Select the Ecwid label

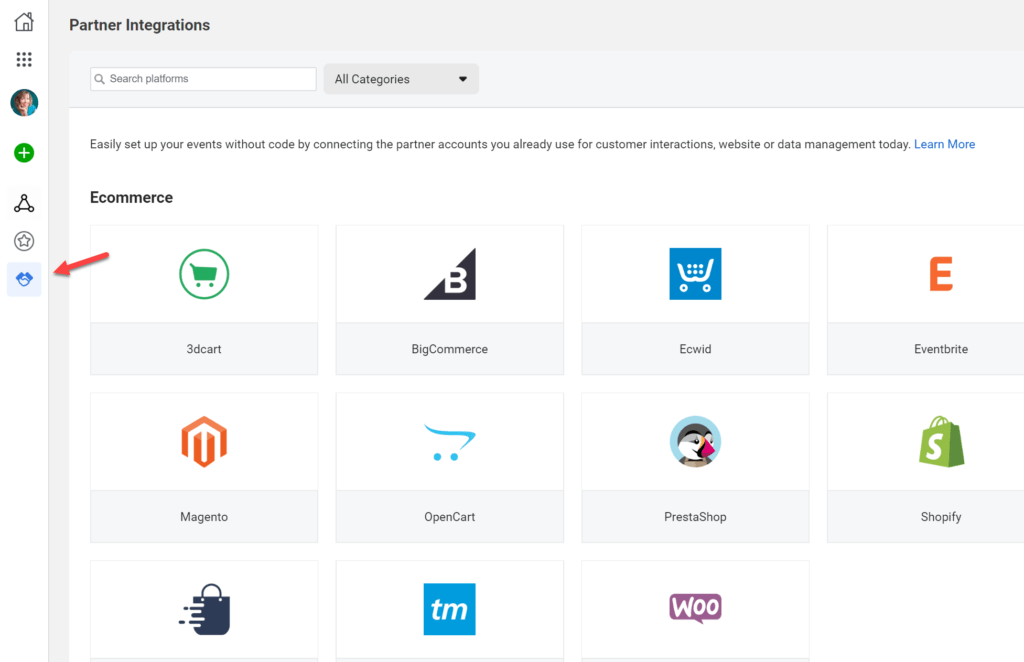696,349
